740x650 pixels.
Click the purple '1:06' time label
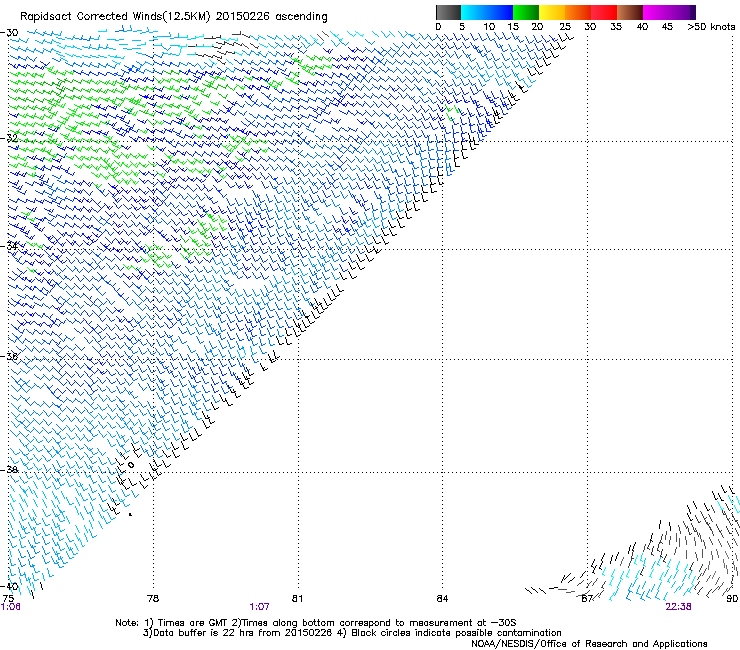tap(10, 607)
